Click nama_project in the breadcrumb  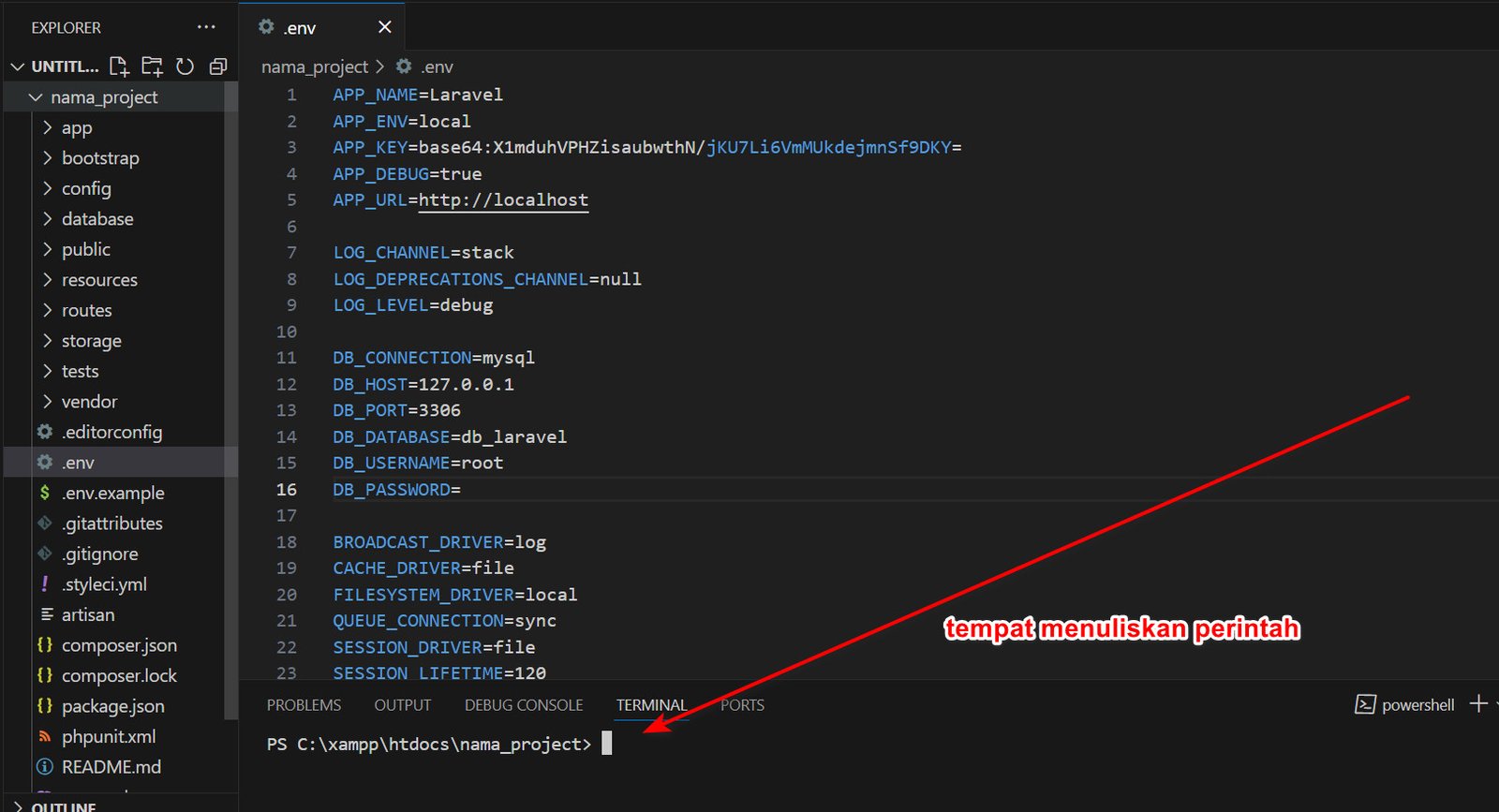pyautogui.click(x=315, y=66)
